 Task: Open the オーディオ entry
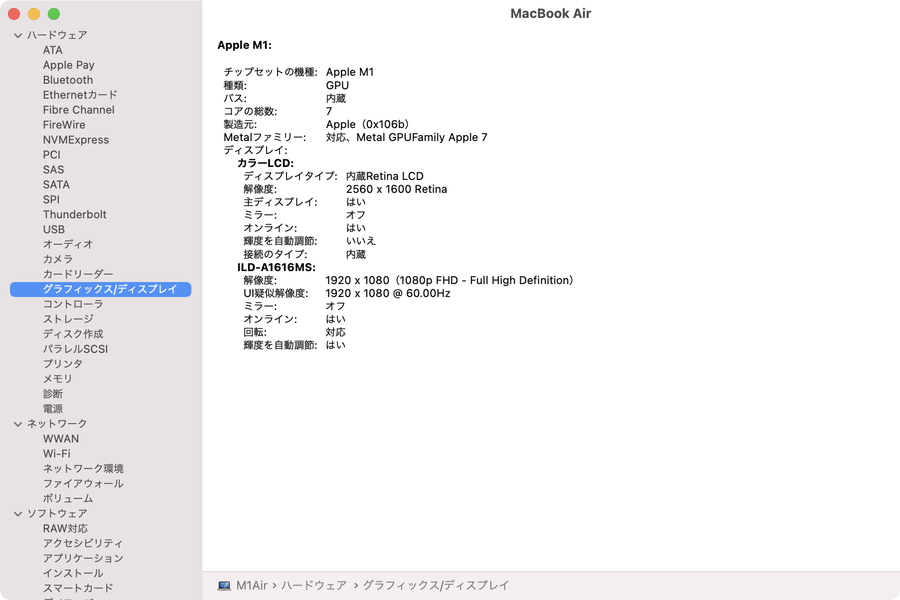68,245
